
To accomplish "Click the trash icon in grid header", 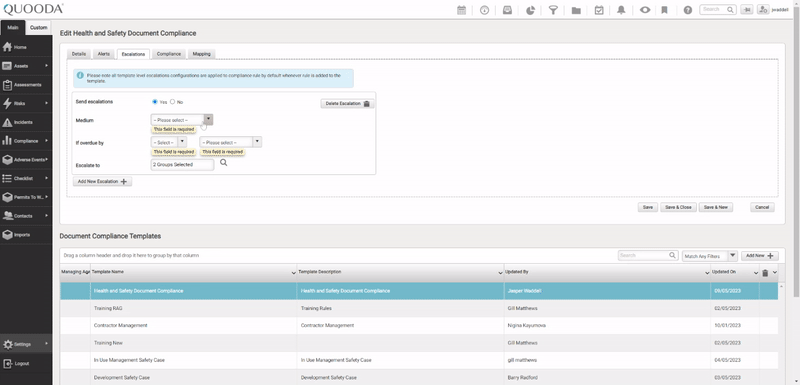I will coord(765,273).
